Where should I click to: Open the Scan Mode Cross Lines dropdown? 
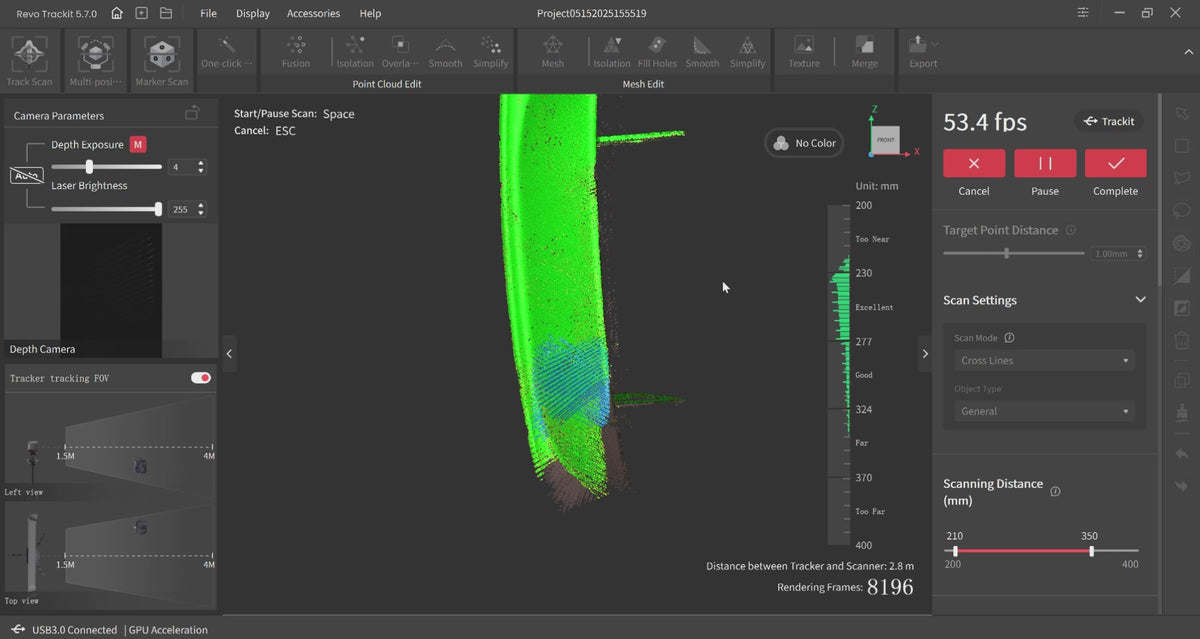click(x=1044, y=360)
